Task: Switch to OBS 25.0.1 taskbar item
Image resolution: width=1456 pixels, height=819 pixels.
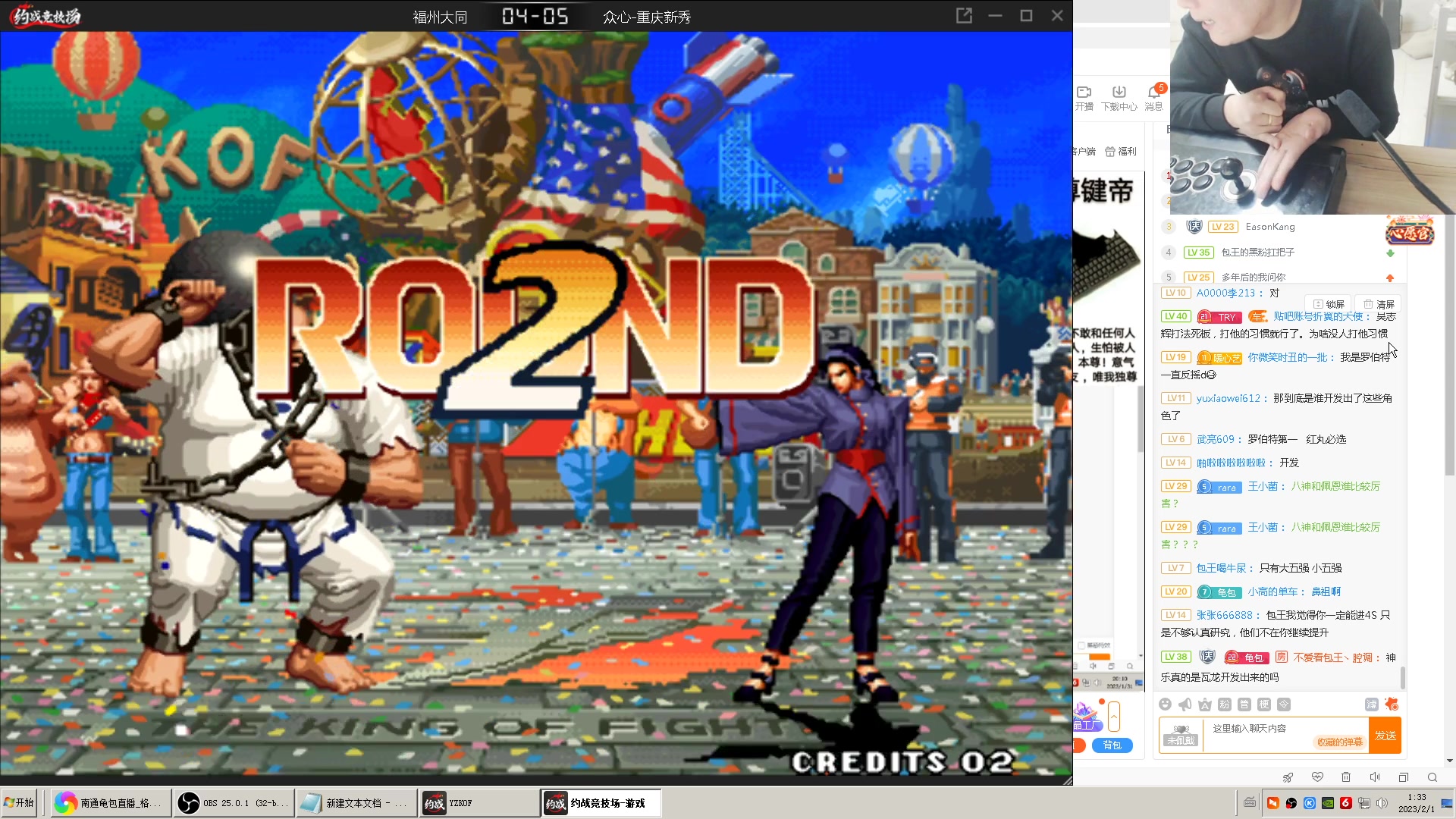Action: coord(233,803)
